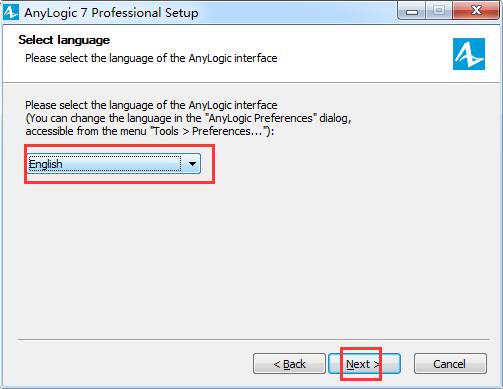Minimize the AnyLogic Setup window
This screenshot has height=389, width=503.
(x=412, y=12)
